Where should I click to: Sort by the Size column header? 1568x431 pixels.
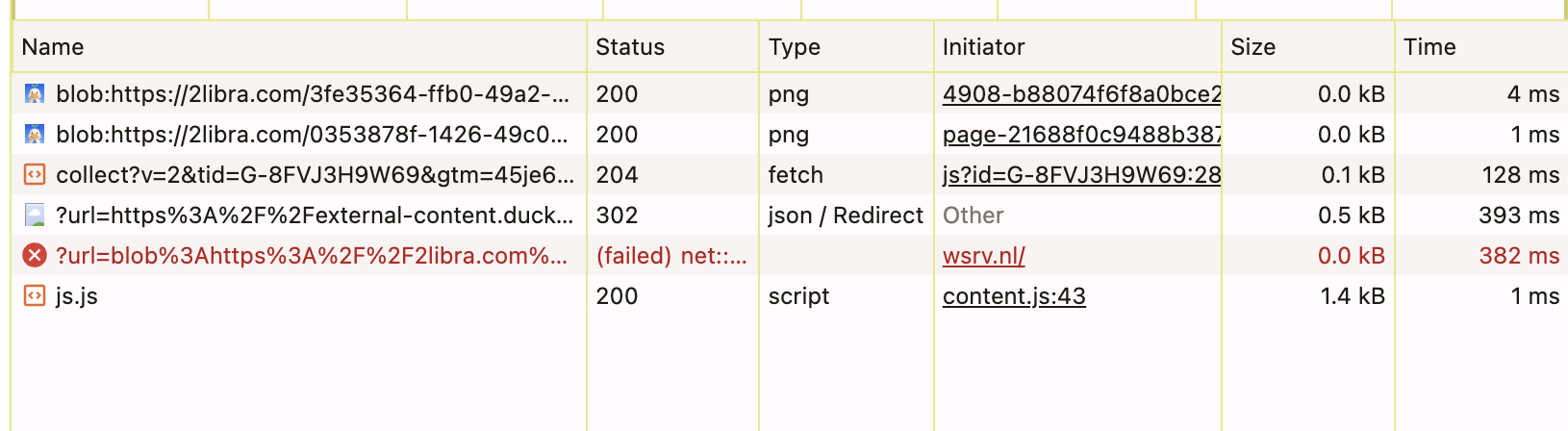tap(1252, 47)
